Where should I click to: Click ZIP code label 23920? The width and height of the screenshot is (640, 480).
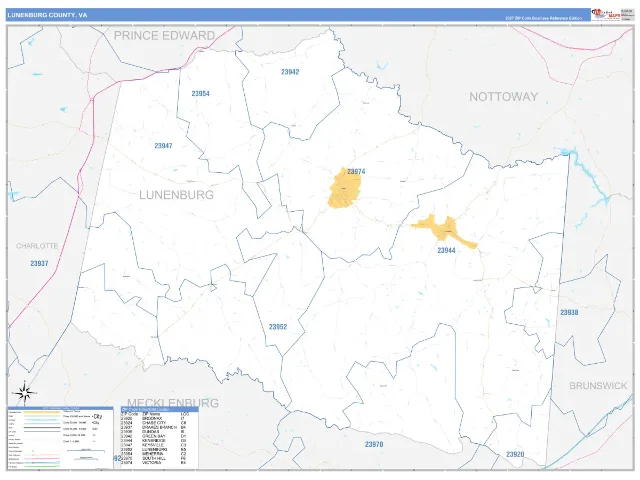click(515, 454)
